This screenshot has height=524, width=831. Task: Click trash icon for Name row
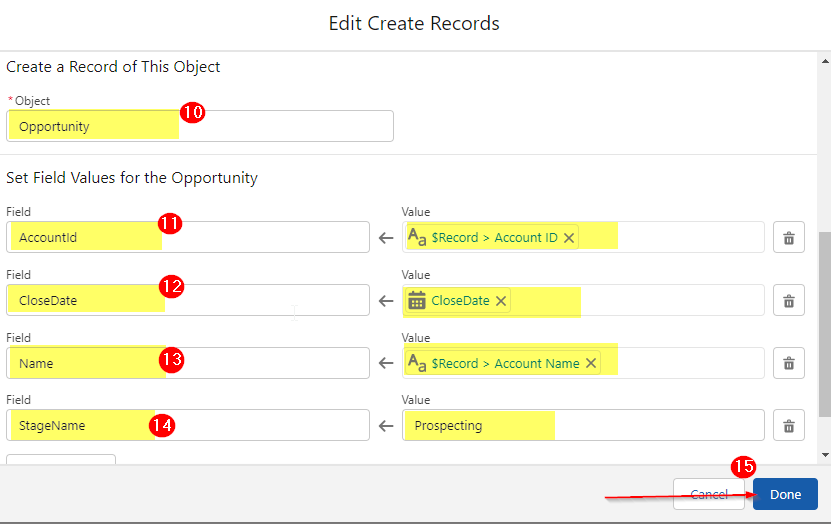(788, 364)
